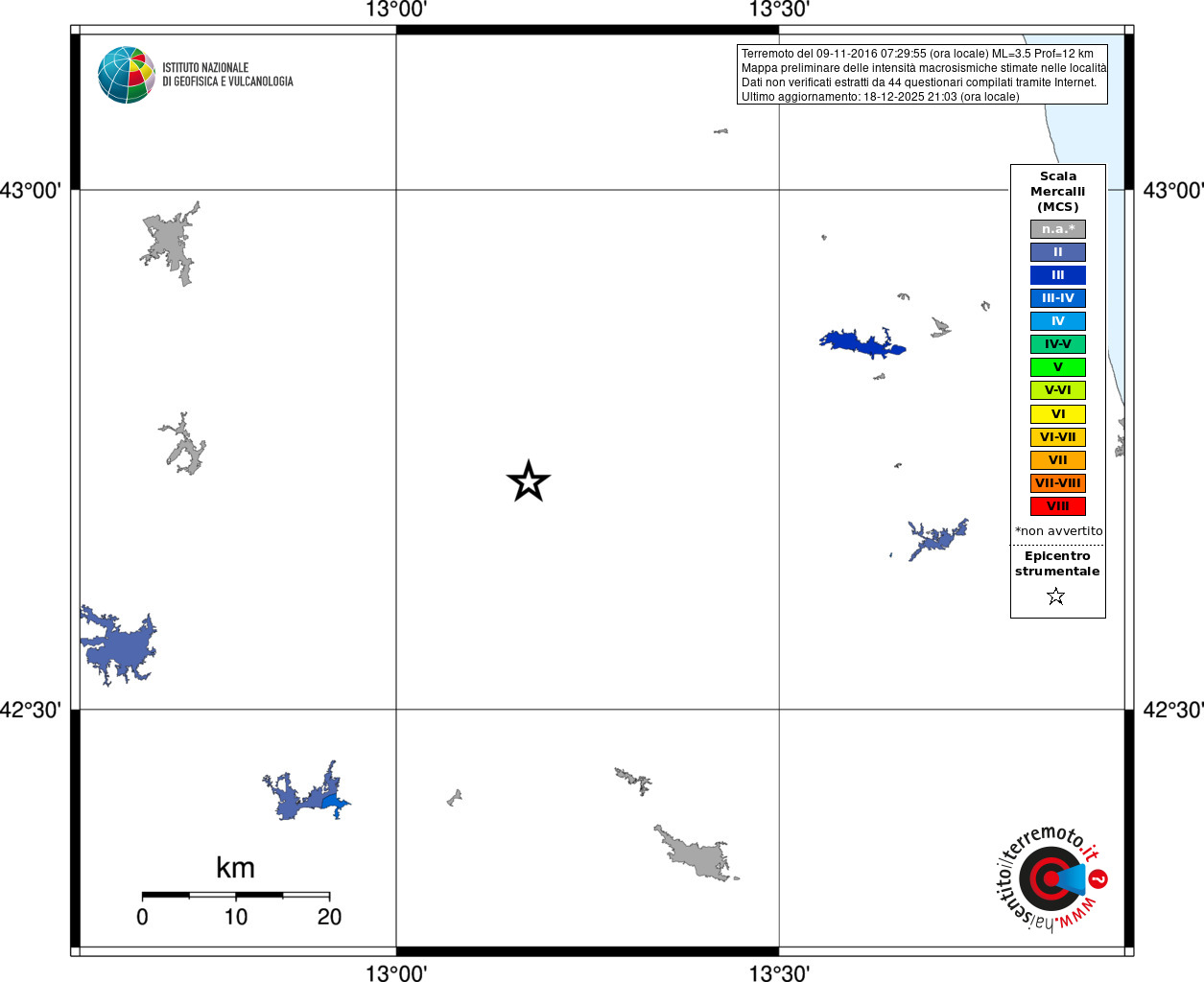The width and height of the screenshot is (1204, 982).
Task: Click the epicenter star on the map
Action: tap(529, 481)
